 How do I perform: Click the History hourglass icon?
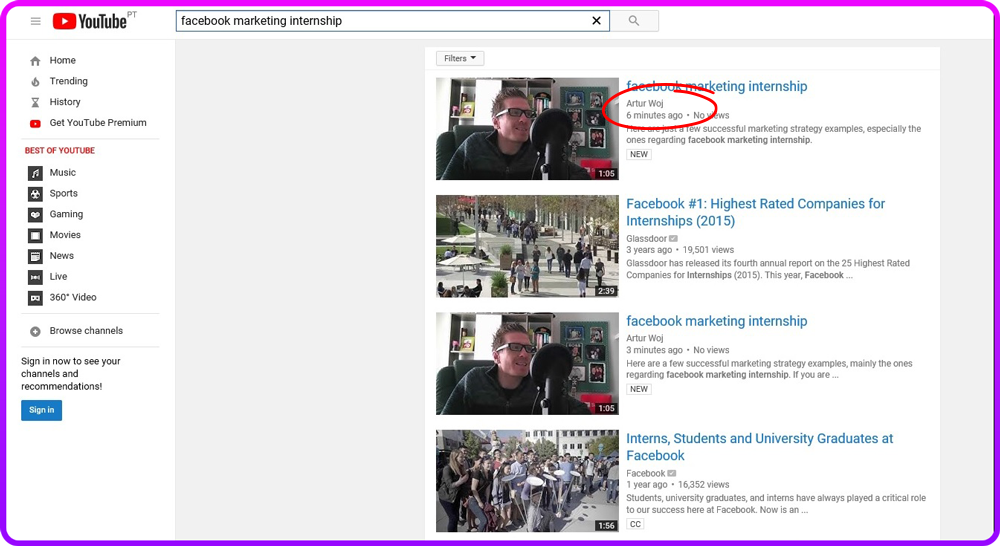[x=36, y=103]
